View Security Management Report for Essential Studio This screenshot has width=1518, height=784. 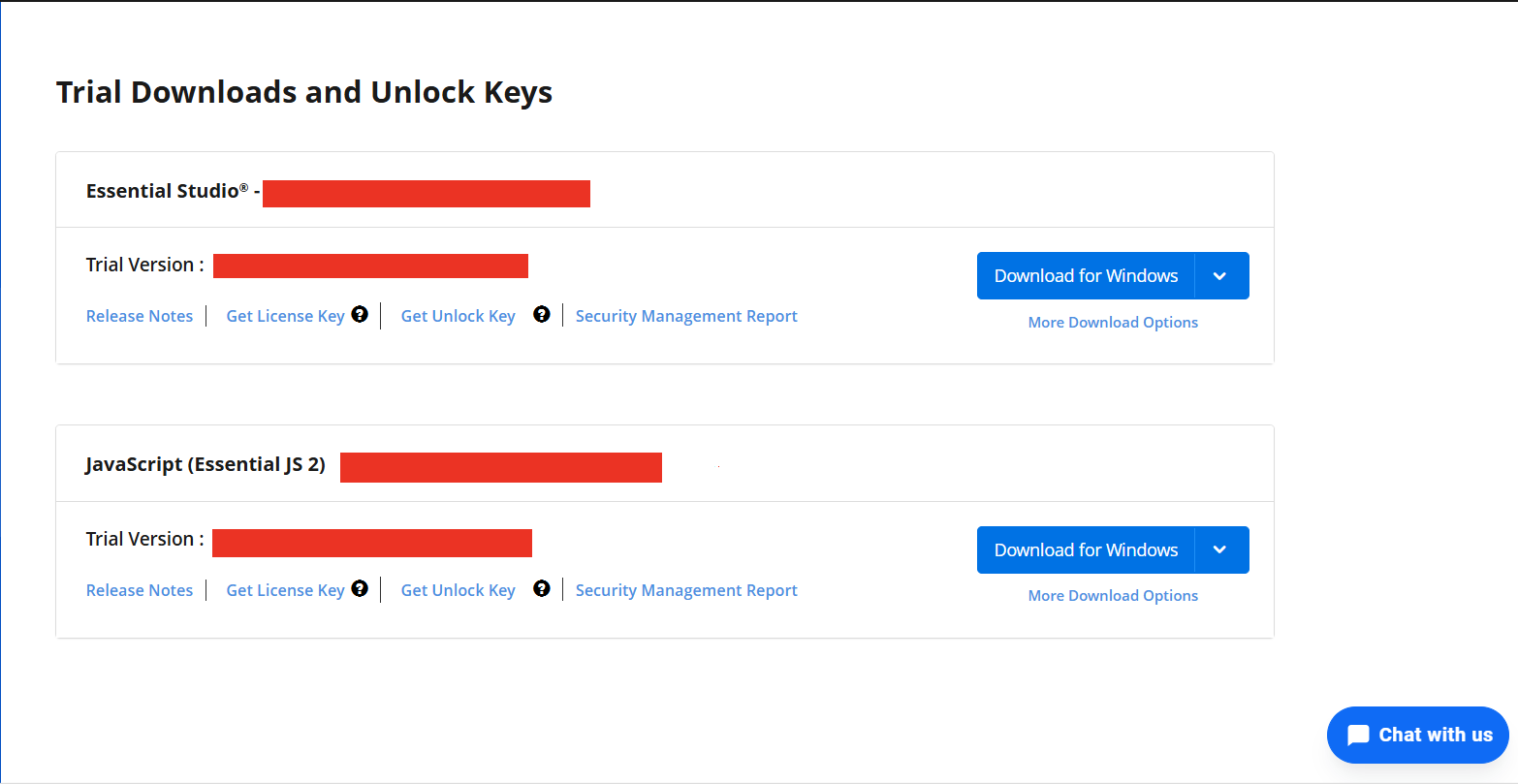(x=686, y=316)
